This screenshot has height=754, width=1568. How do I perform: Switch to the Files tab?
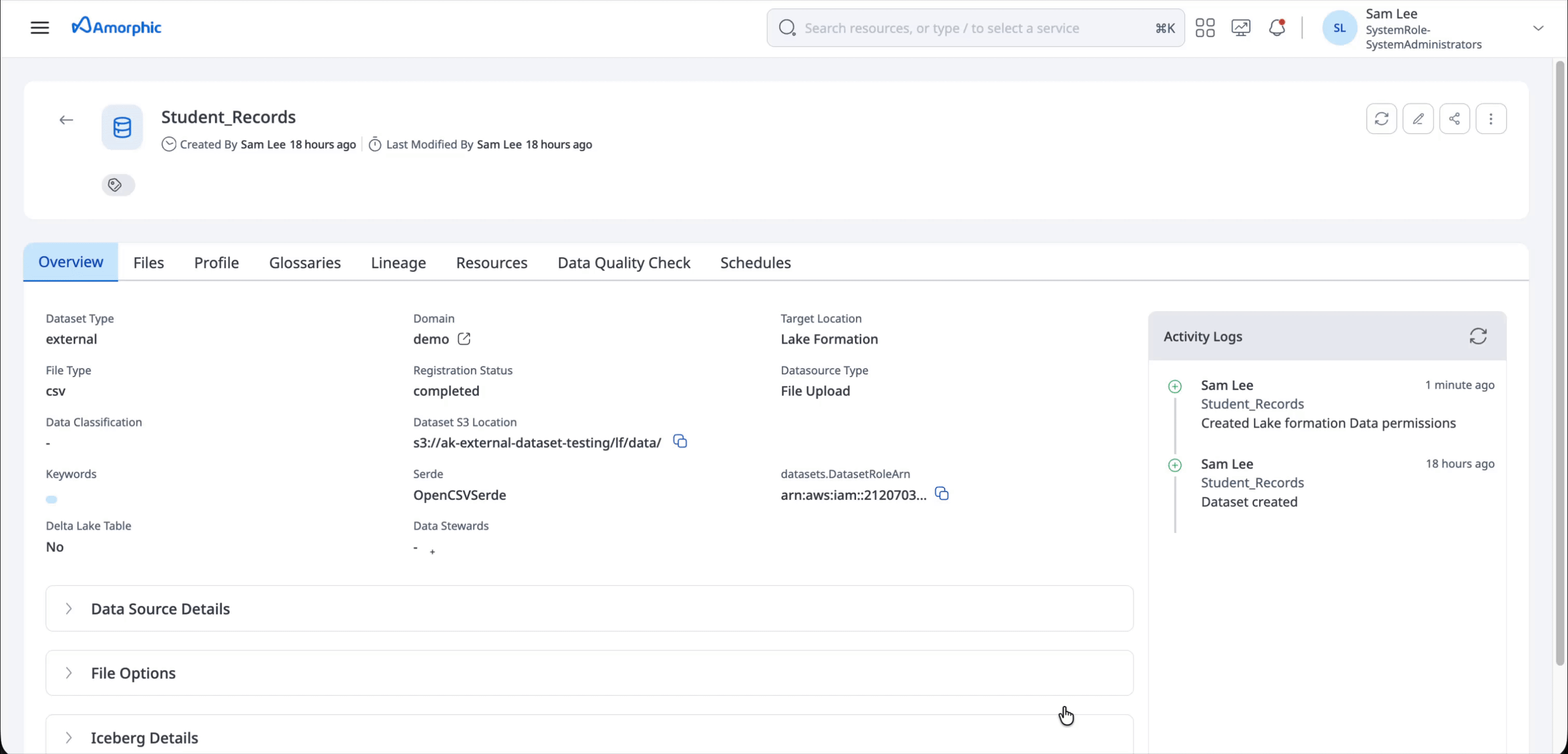click(x=148, y=263)
